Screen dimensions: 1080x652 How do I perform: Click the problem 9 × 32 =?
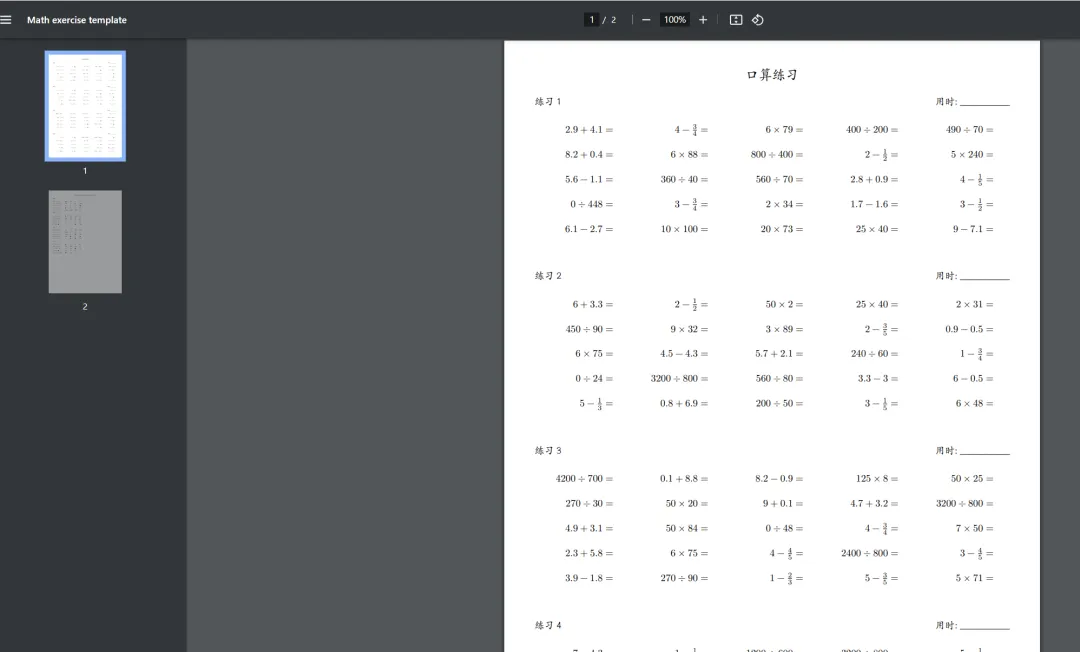[689, 329]
